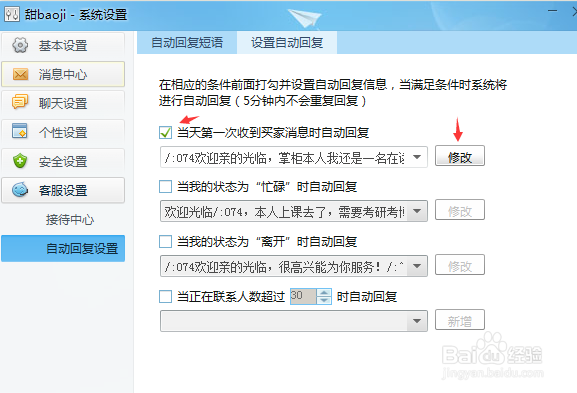Click the reply text starting 欢迎光临/:074
This screenshot has width=577, height=393.
284,212
